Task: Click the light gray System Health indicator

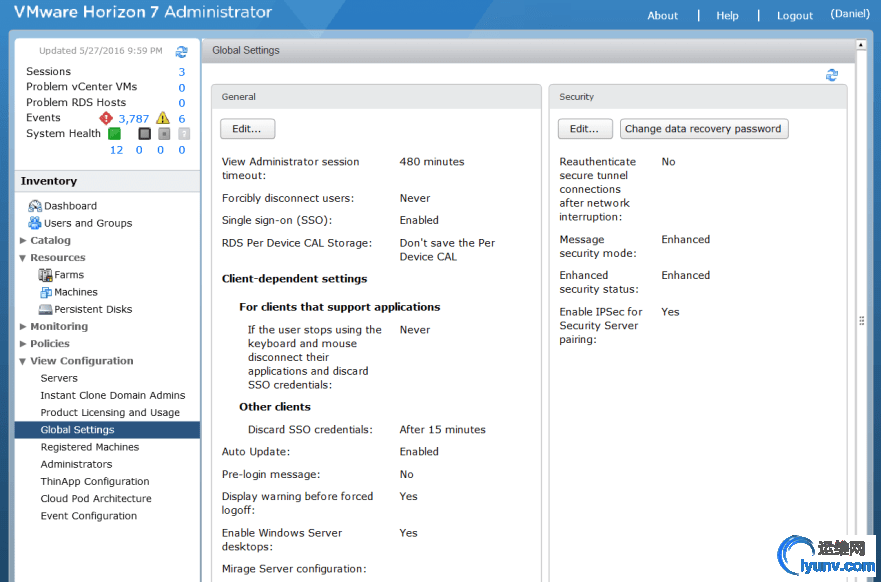Action: 164,134
